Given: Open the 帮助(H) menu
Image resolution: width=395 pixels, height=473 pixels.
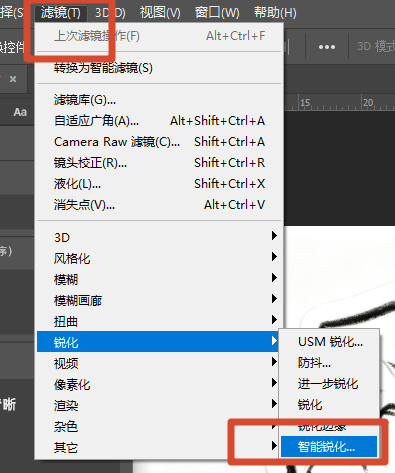Looking at the screenshot, I should (275, 13).
